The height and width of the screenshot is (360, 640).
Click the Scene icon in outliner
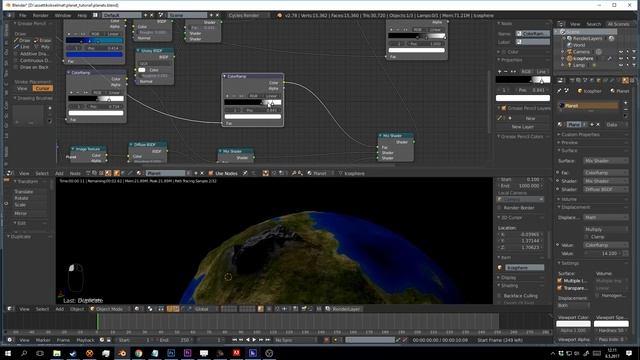[563, 32]
